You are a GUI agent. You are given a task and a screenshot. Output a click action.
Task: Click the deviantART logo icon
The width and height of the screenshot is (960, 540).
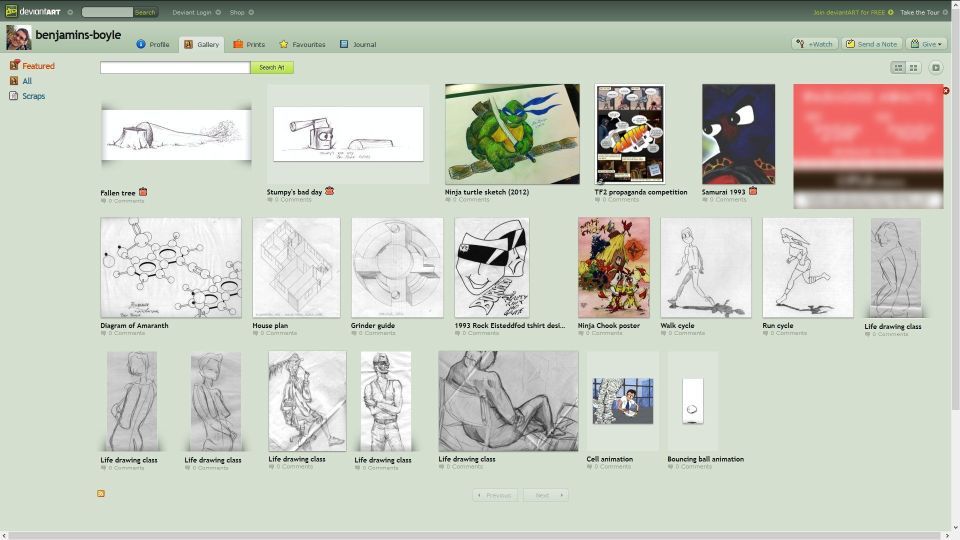click(x=11, y=12)
